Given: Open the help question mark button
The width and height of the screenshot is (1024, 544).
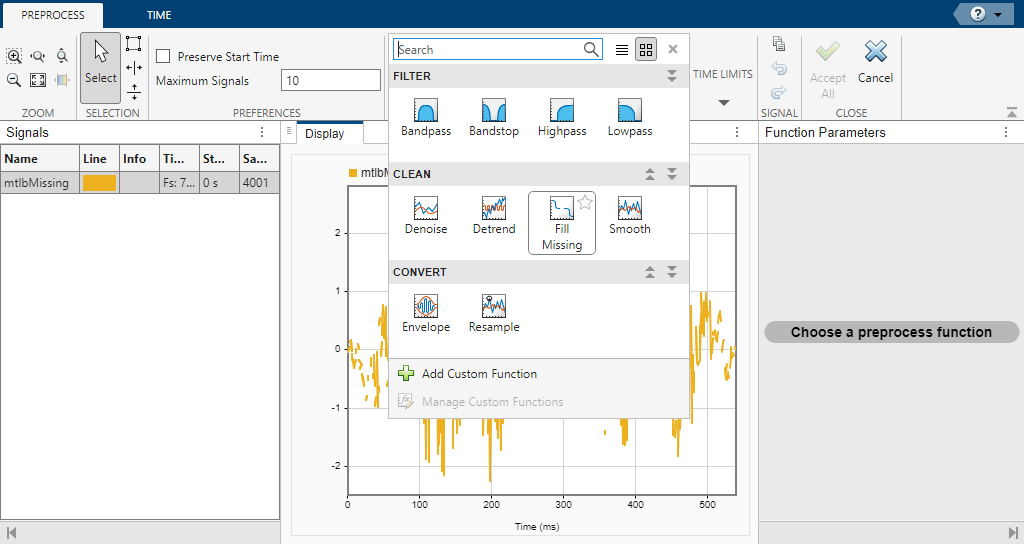Looking at the screenshot, I should (978, 14).
